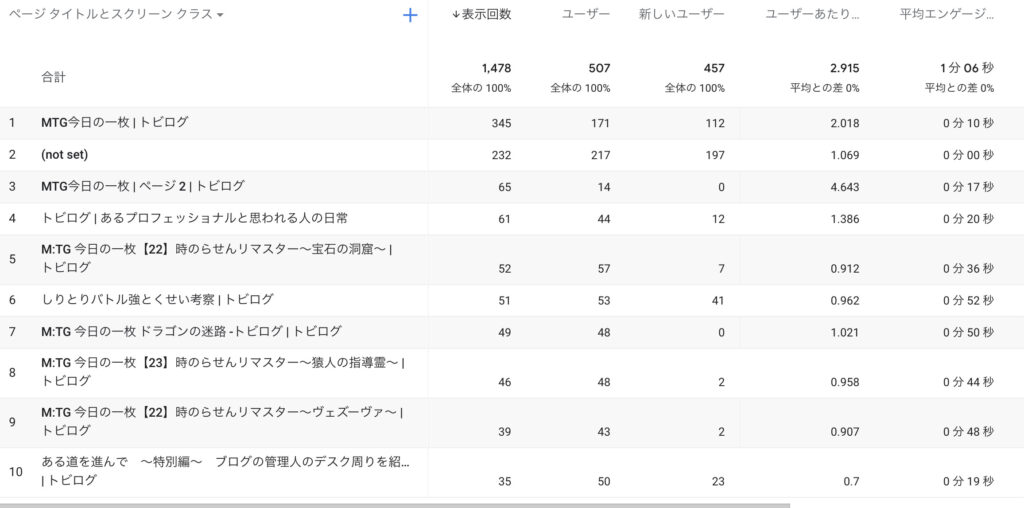The width and height of the screenshot is (1024, 508).
Task: Click the ユーザーあたり column header
Action: click(x=811, y=15)
